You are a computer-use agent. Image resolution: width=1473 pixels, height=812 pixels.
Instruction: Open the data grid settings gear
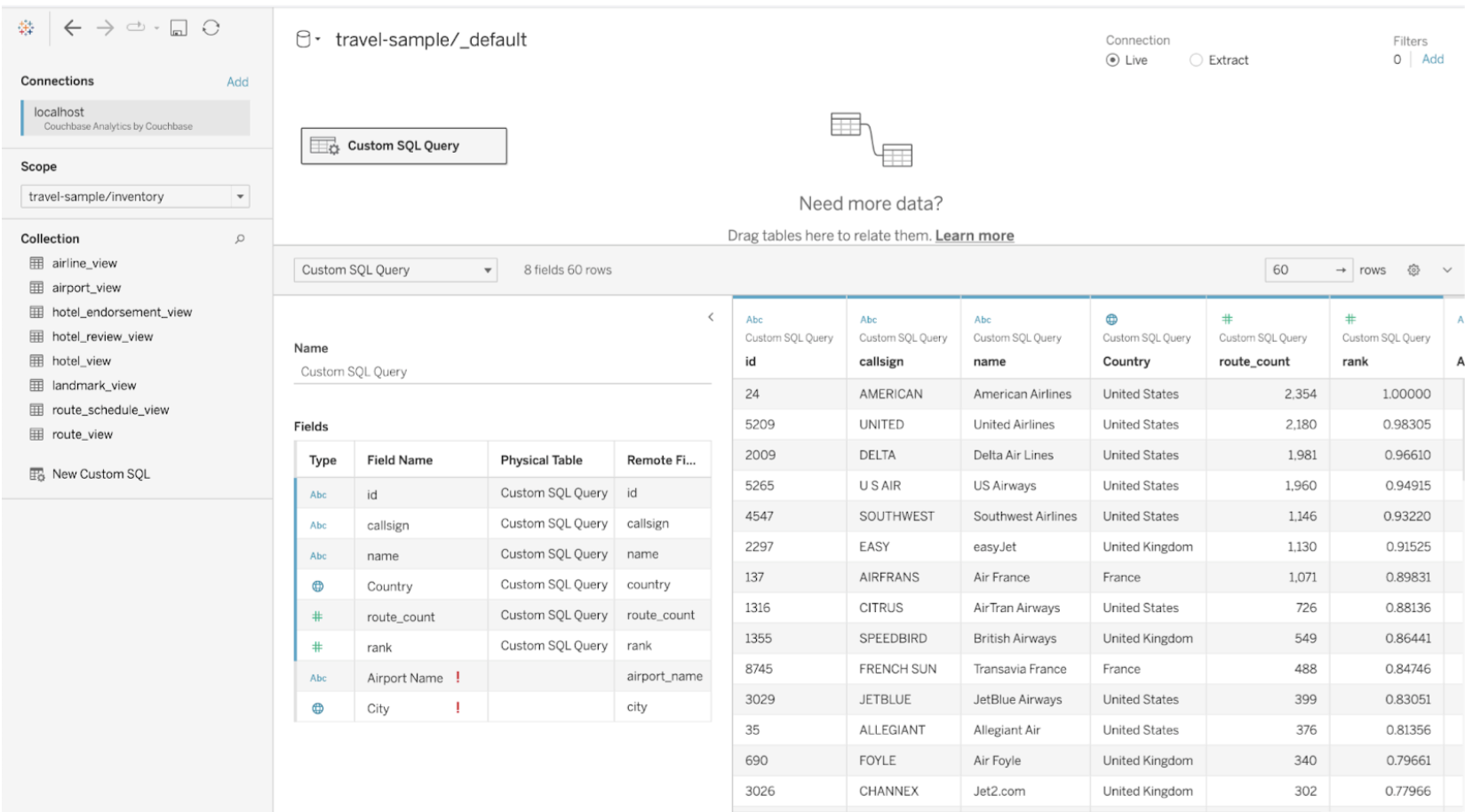click(1413, 270)
